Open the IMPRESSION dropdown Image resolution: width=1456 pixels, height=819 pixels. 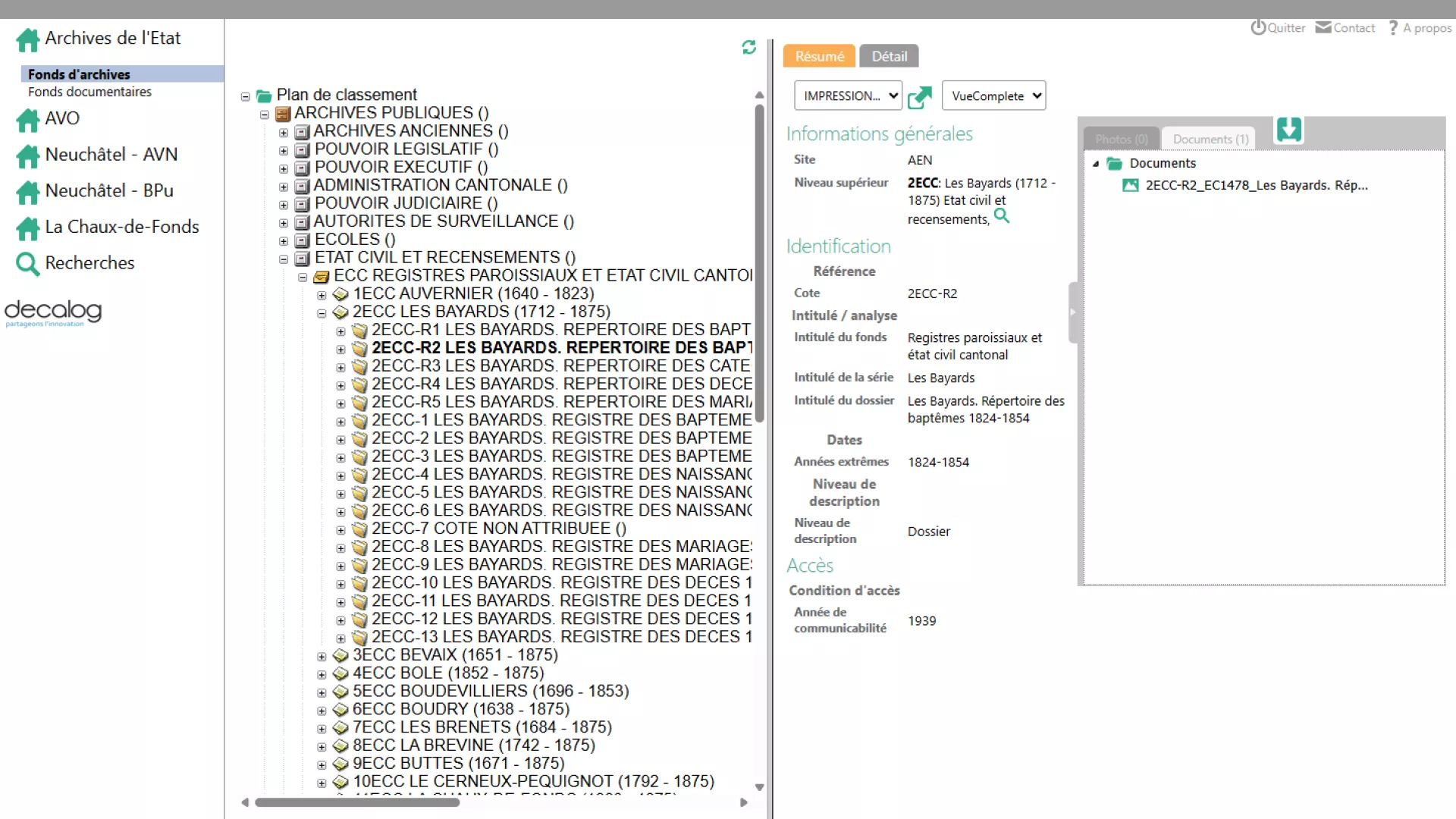point(847,96)
